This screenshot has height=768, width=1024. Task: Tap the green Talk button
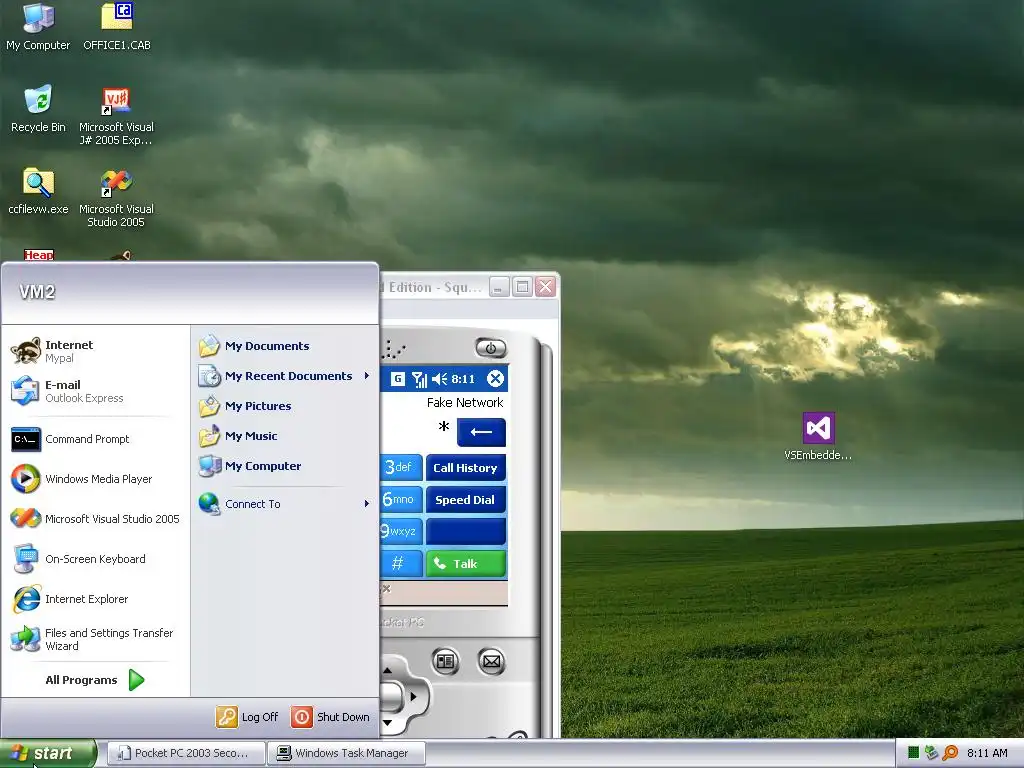click(466, 564)
